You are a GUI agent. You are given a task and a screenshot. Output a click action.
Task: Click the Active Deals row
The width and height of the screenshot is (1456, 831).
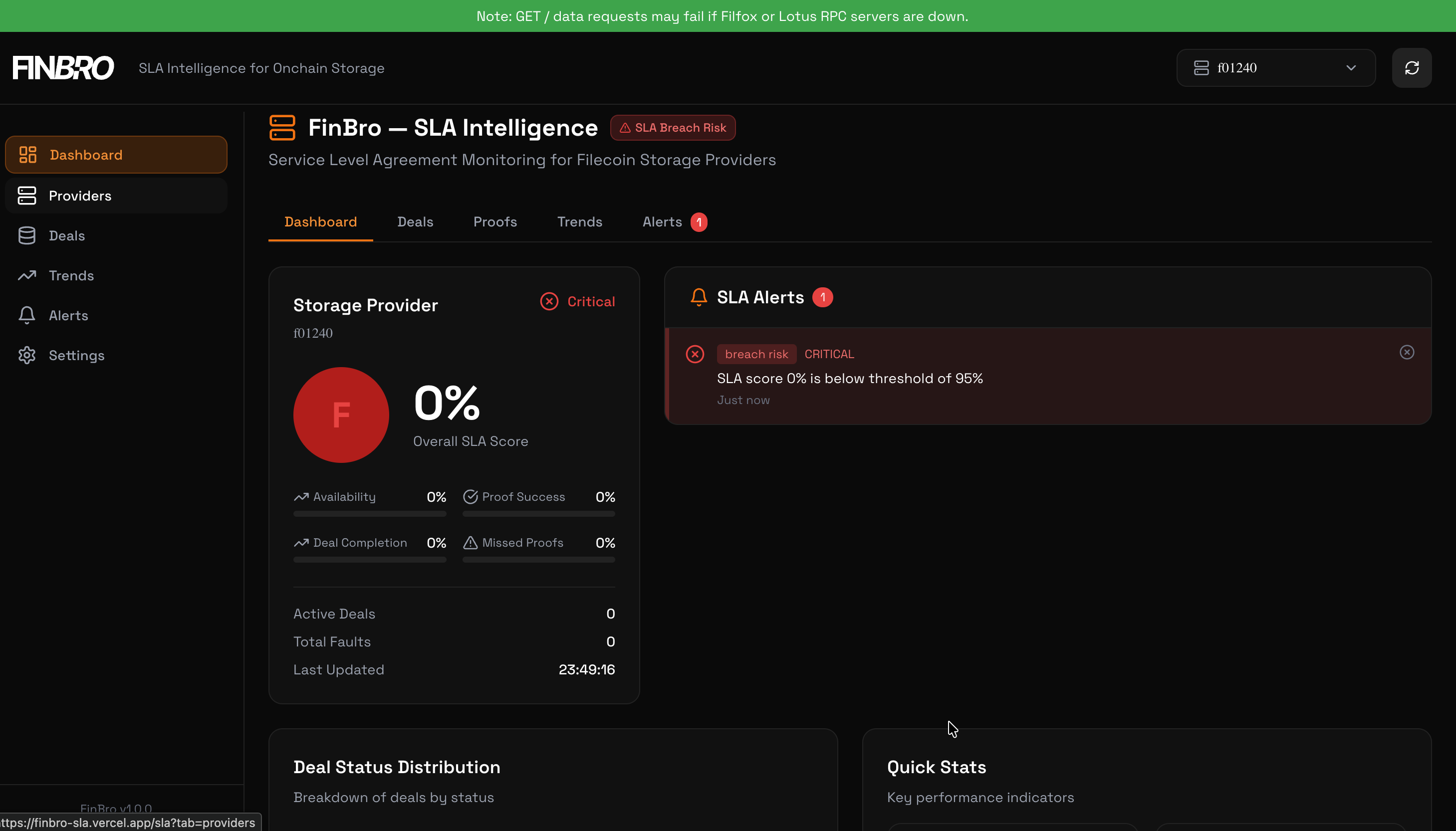click(x=454, y=614)
